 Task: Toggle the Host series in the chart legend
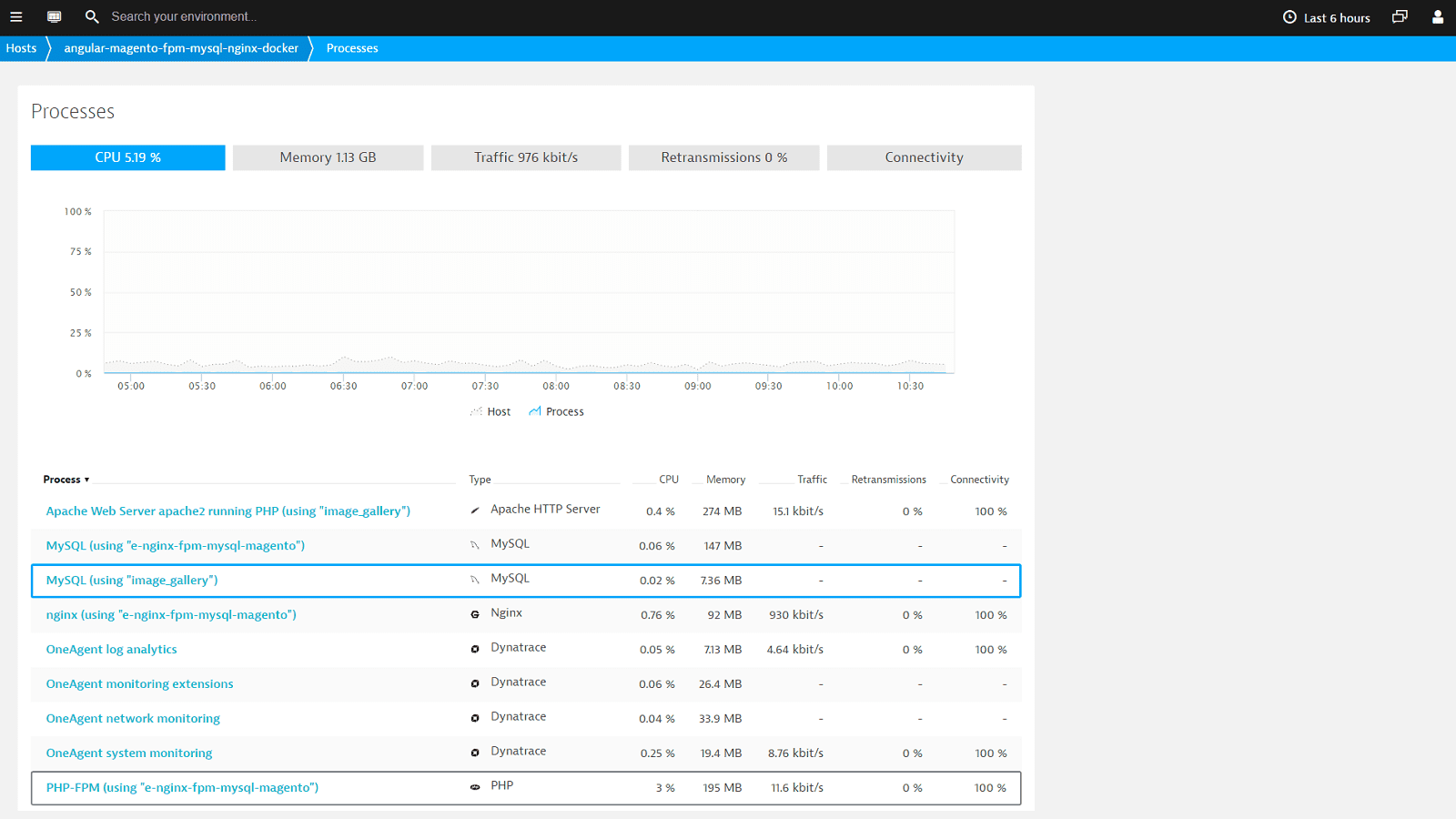pos(490,411)
